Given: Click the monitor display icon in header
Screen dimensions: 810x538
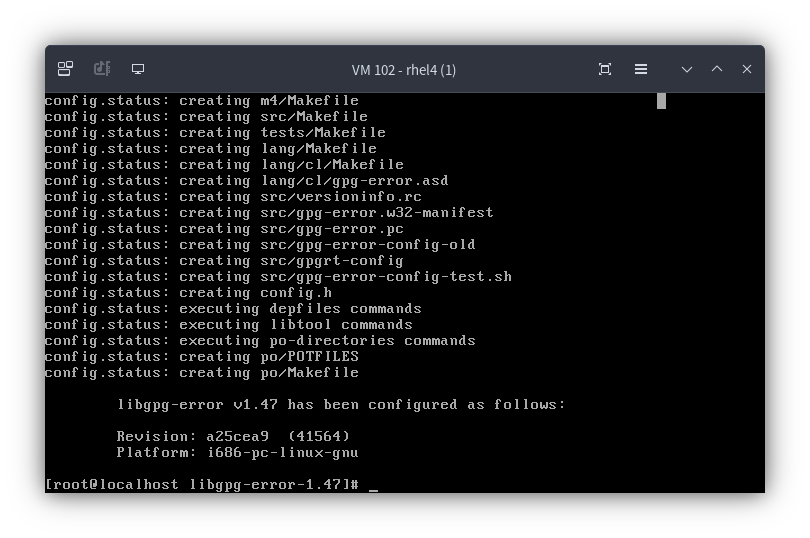Looking at the screenshot, I should [x=138, y=69].
